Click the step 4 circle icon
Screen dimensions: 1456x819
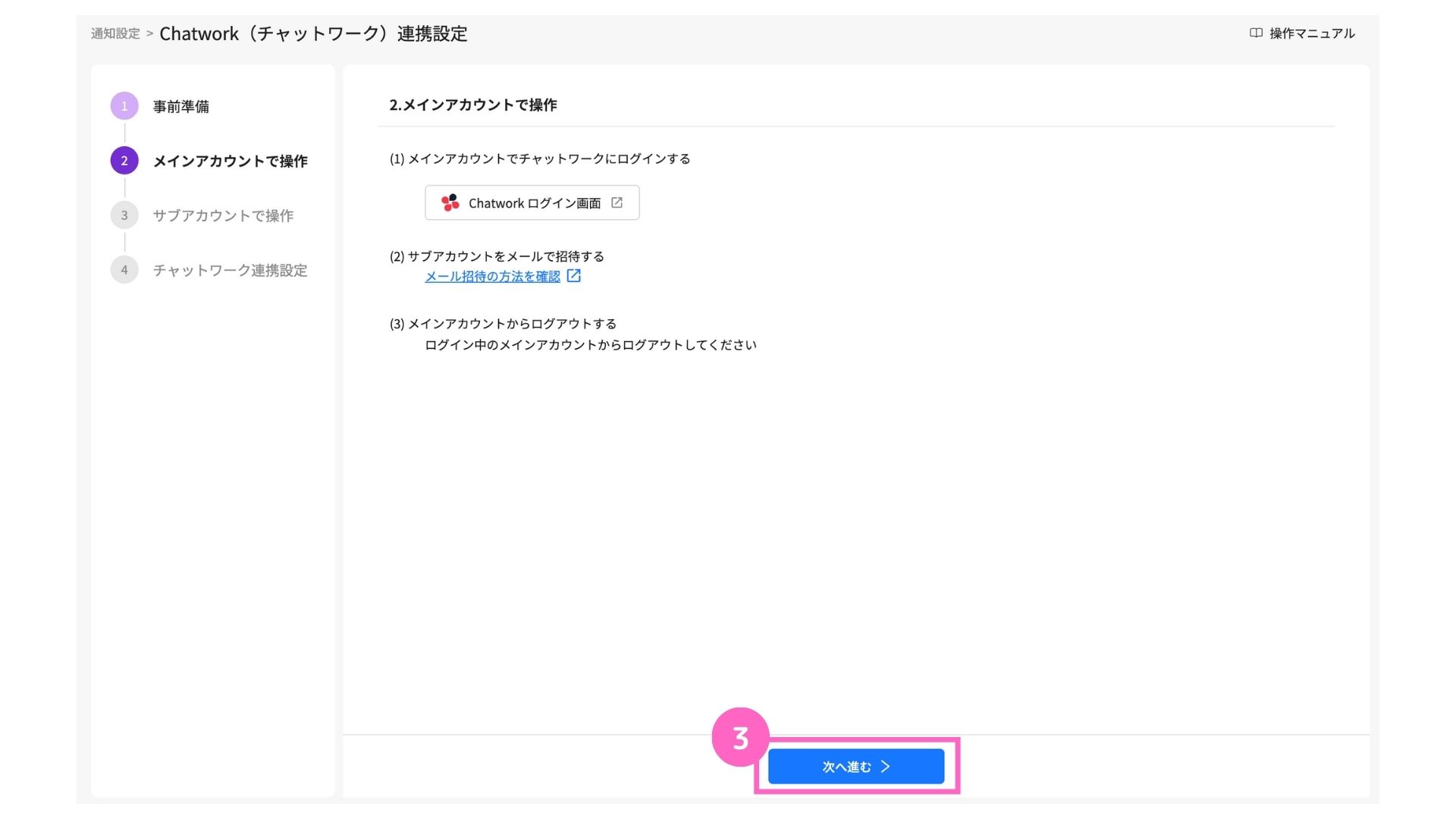pyautogui.click(x=124, y=270)
